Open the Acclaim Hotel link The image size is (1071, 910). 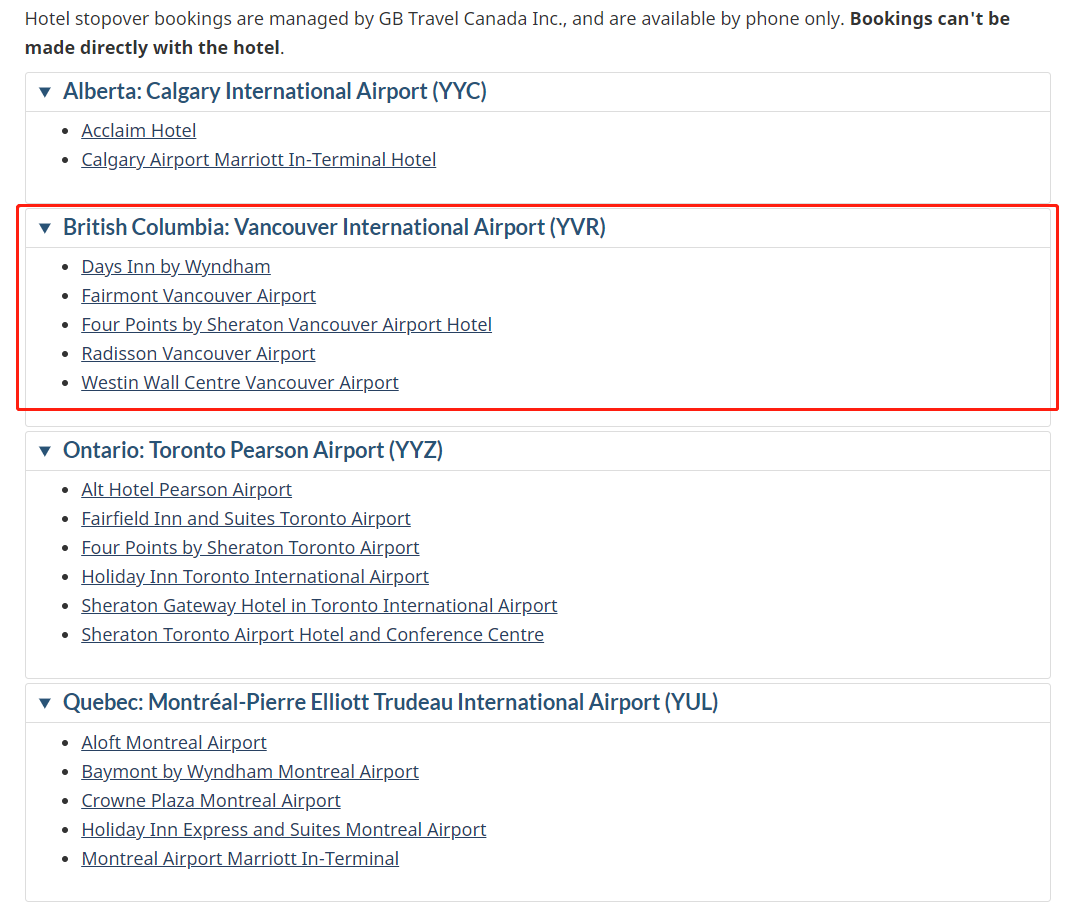(139, 130)
